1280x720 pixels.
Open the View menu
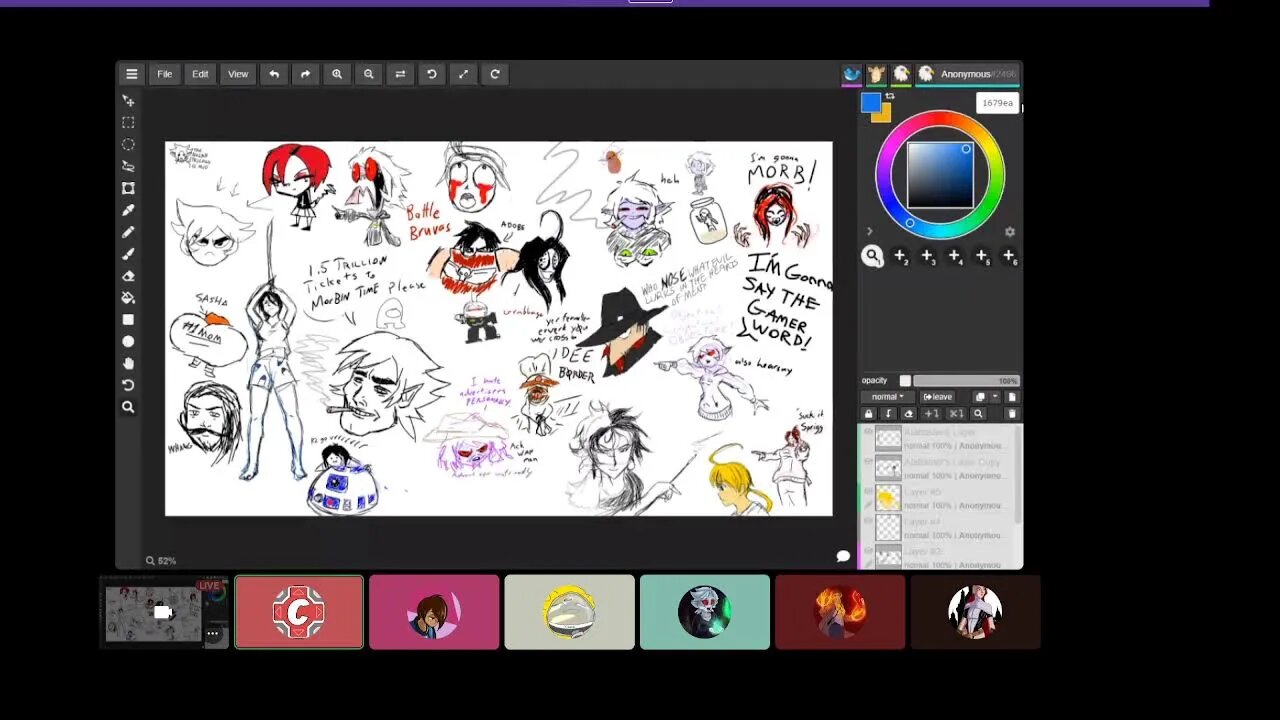[x=238, y=74]
